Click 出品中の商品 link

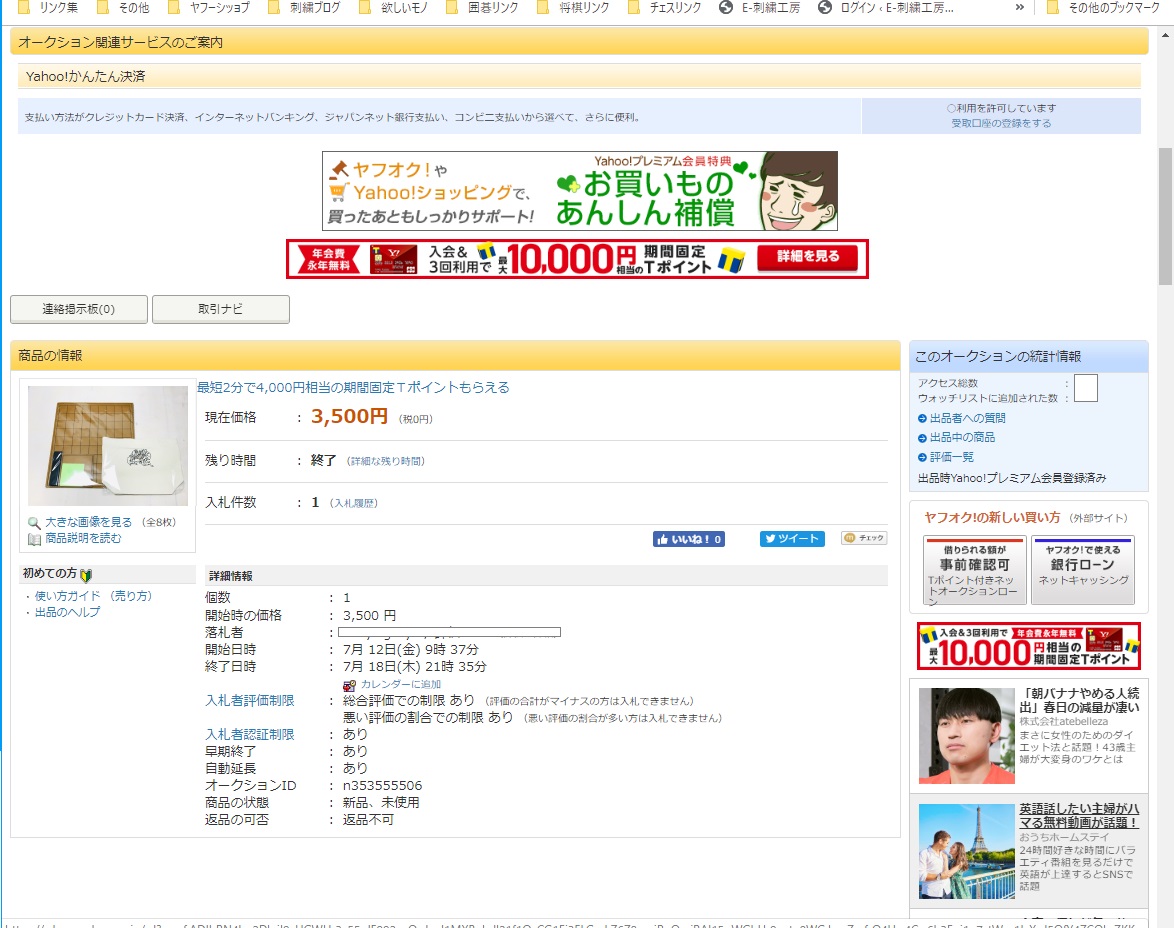[962, 437]
